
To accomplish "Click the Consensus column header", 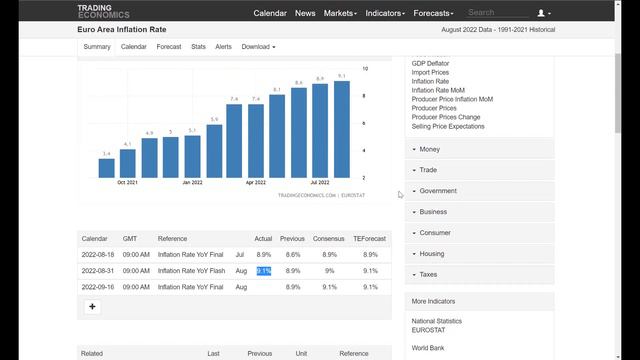I will [329, 239].
